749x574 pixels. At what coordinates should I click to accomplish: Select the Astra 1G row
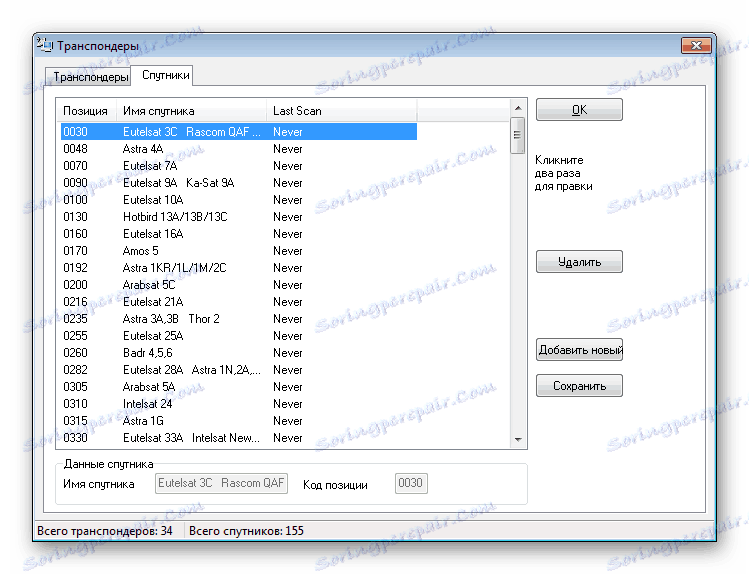pos(239,421)
